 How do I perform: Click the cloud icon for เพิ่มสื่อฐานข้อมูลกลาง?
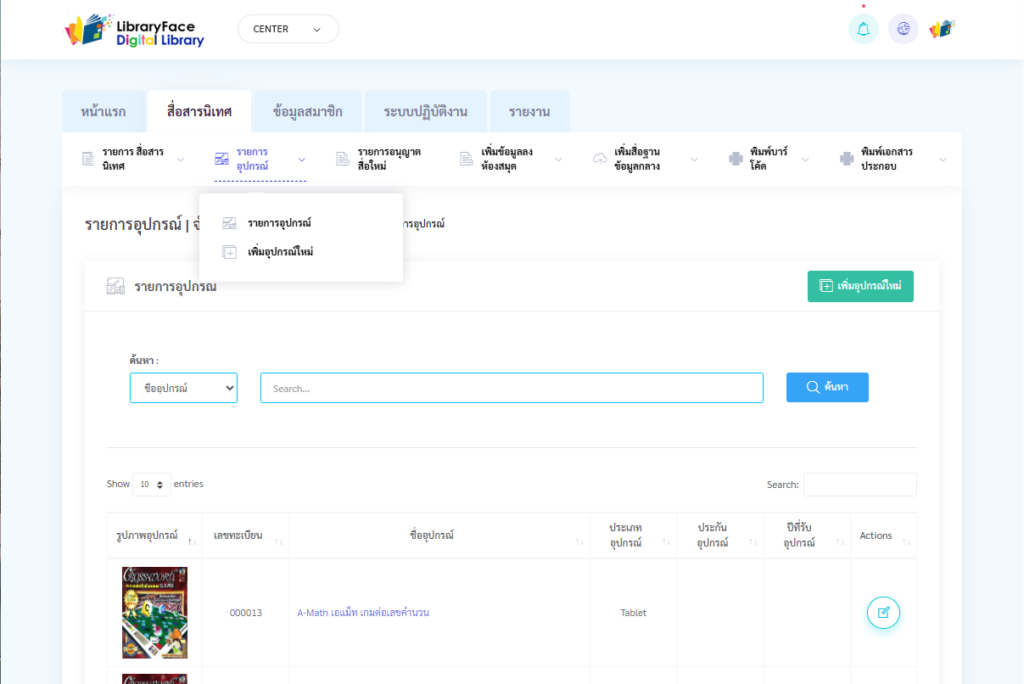pos(600,158)
